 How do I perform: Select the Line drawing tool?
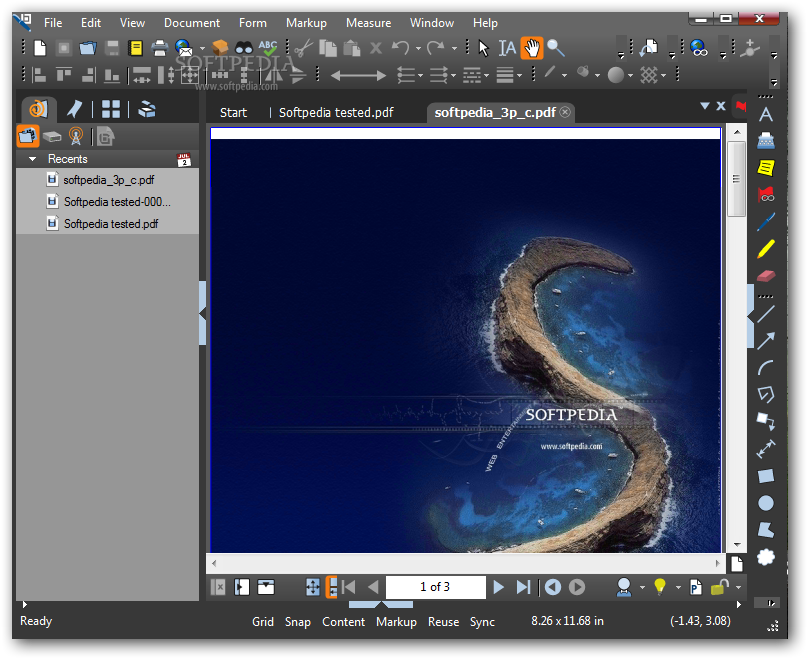tap(766, 314)
